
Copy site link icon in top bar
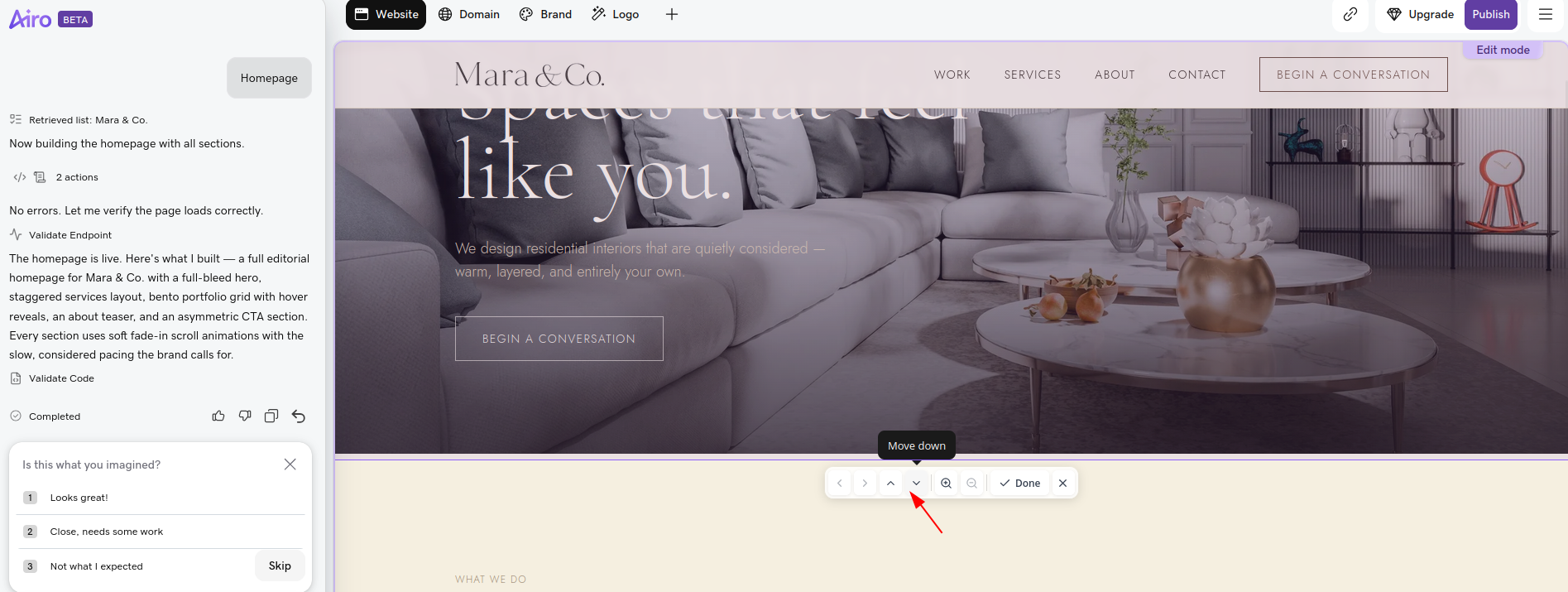[1350, 14]
